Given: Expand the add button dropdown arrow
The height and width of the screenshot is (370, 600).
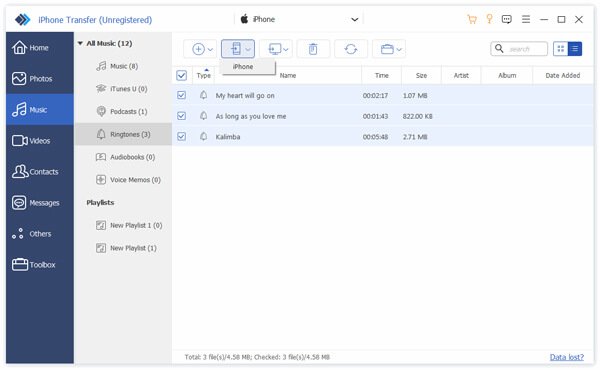Looking at the screenshot, I should (x=210, y=49).
